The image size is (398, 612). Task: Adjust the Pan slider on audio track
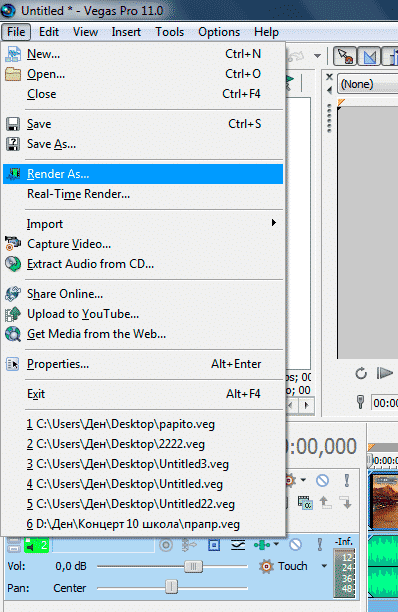point(172,587)
